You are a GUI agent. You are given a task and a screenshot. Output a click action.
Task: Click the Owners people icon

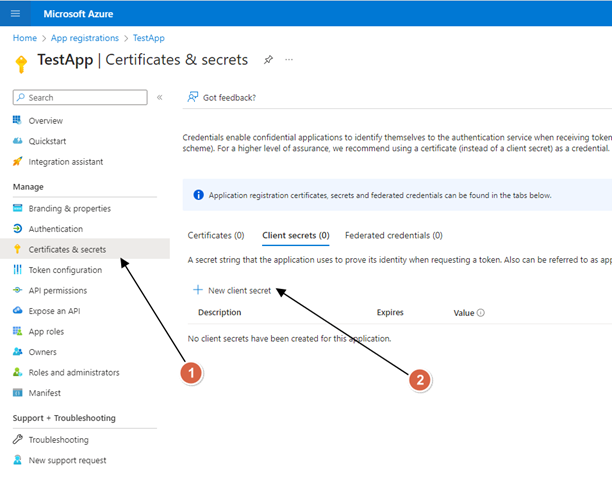pyautogui.click(x=17, y=352)
